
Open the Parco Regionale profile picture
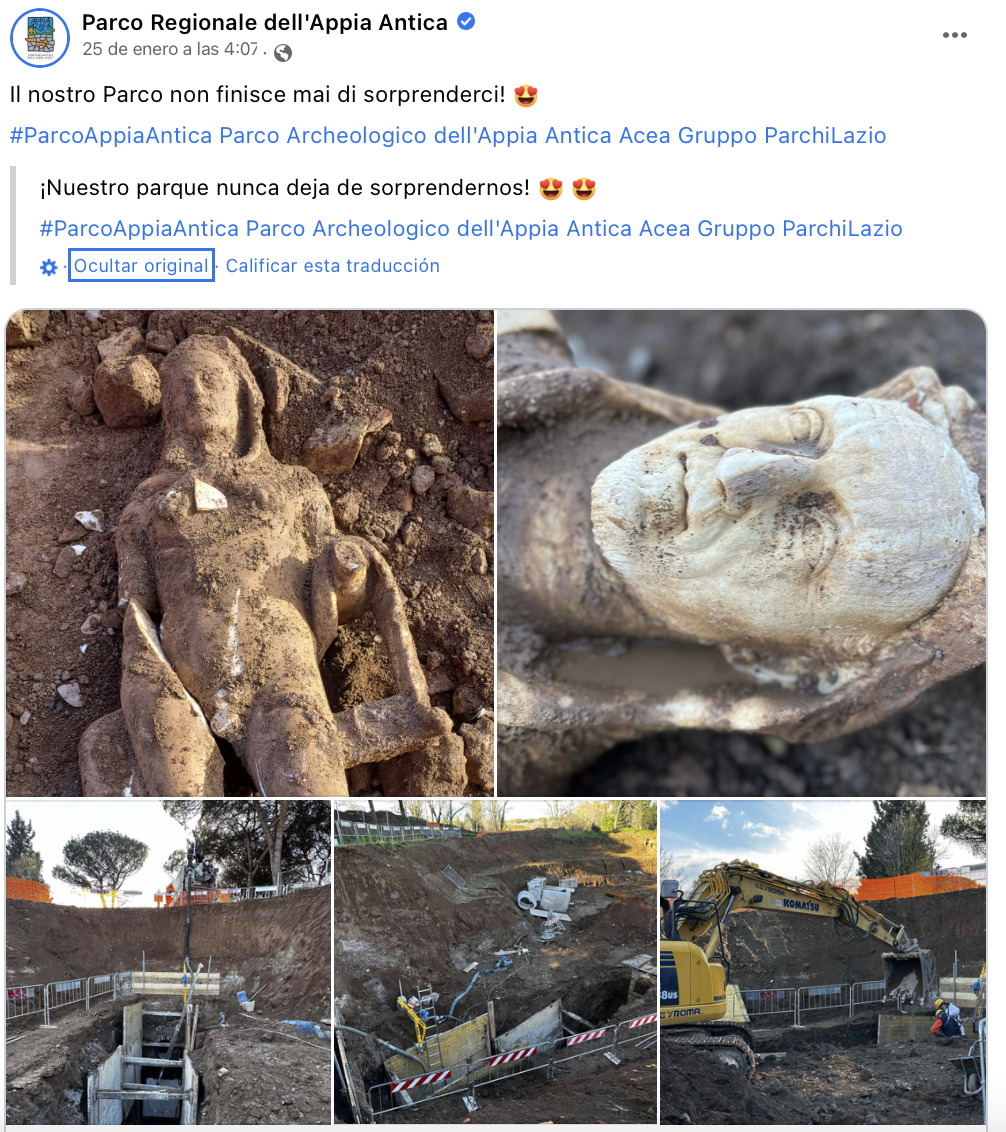pyautogui.click(x=40, y=38)
